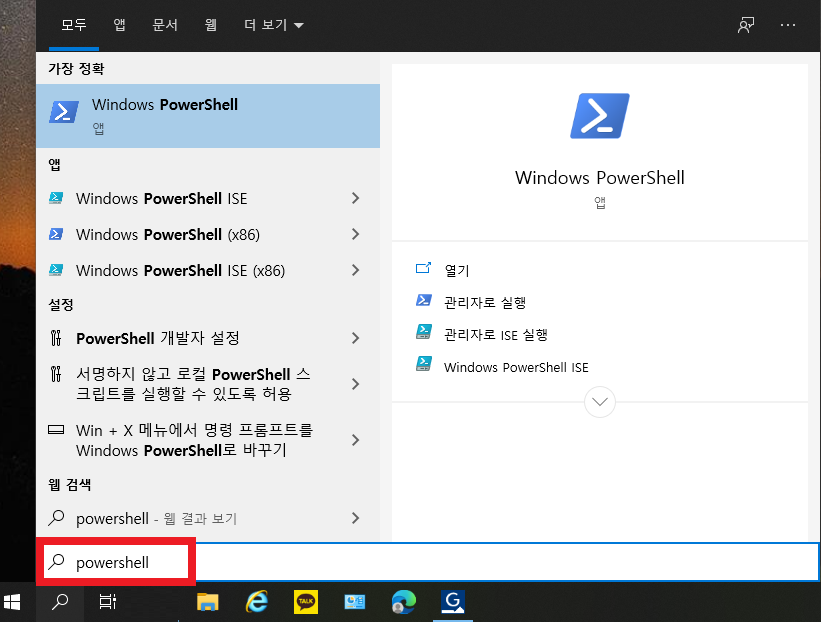821x622 pixels.
Task: Open the 더 보기 dropdown
Action: click(273, 25)
